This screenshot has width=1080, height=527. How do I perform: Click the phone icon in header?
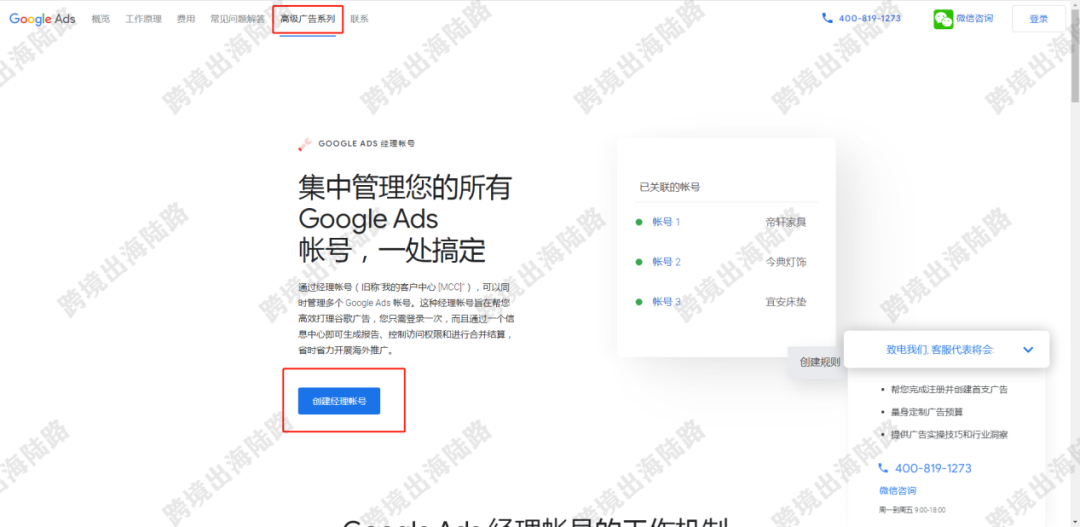click(827, 18)
